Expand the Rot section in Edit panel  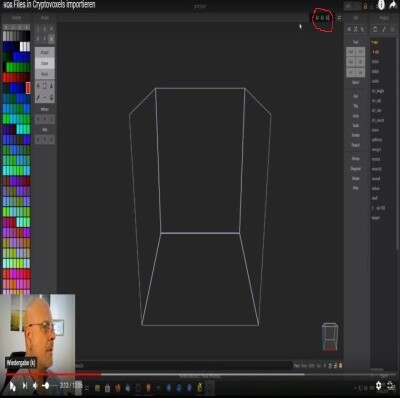point(356,96)
